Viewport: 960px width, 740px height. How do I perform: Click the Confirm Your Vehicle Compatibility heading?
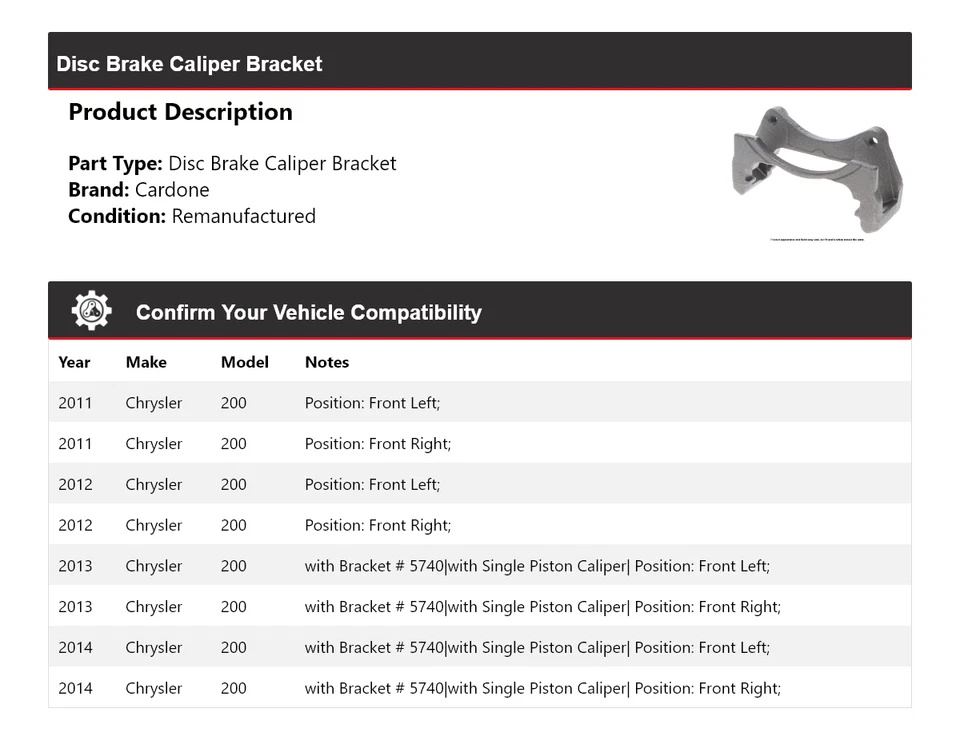[x=308, y=312]
